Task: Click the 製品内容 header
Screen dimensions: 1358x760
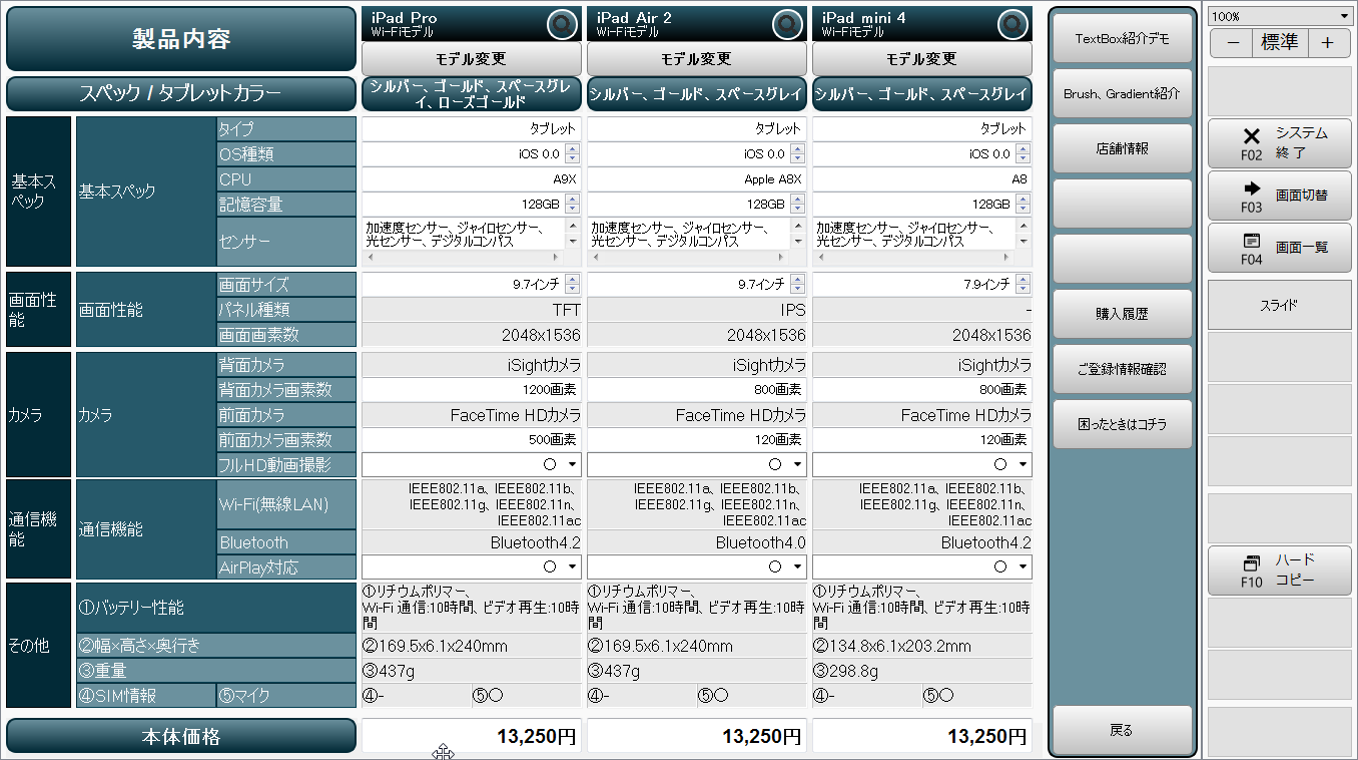Action: [181, 39]
